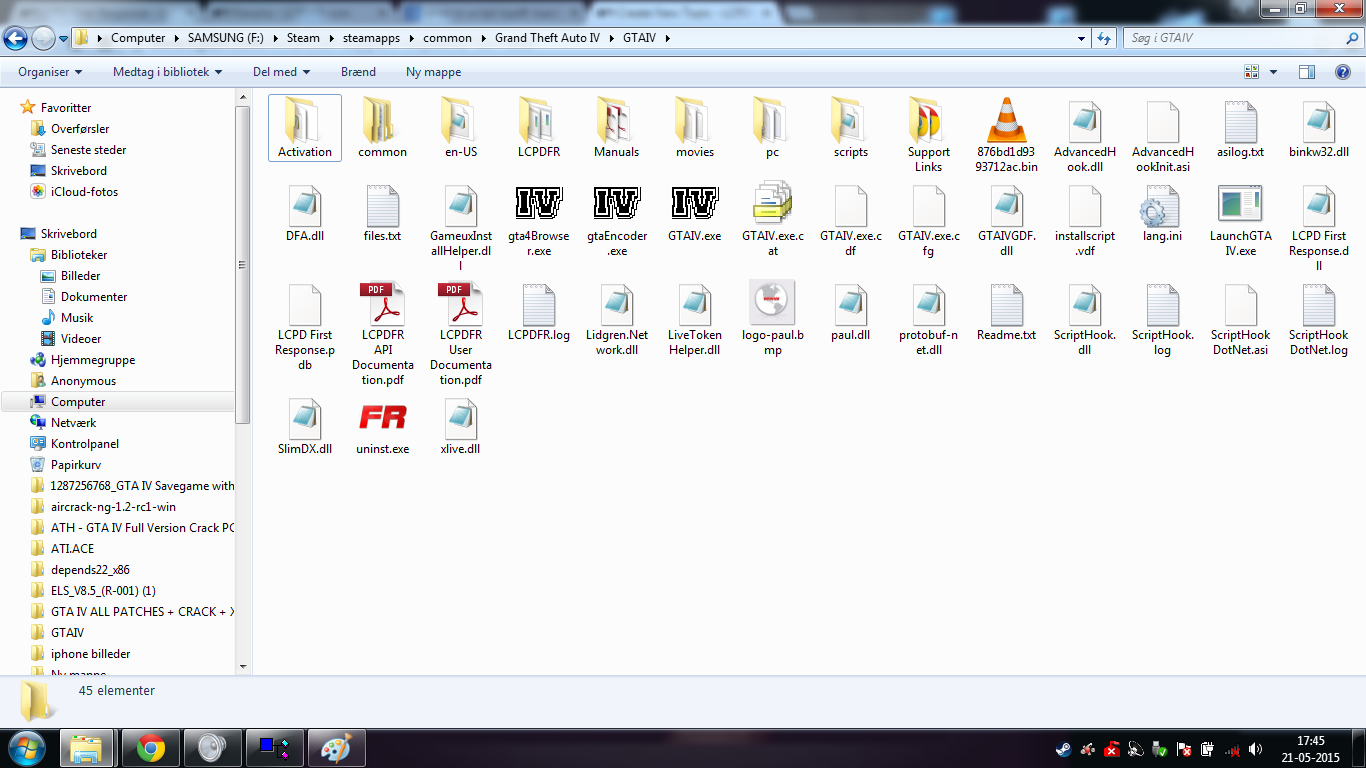Open Paint from the taskbar
Viewport: 1366px width, 768px height.
point(337,748)
